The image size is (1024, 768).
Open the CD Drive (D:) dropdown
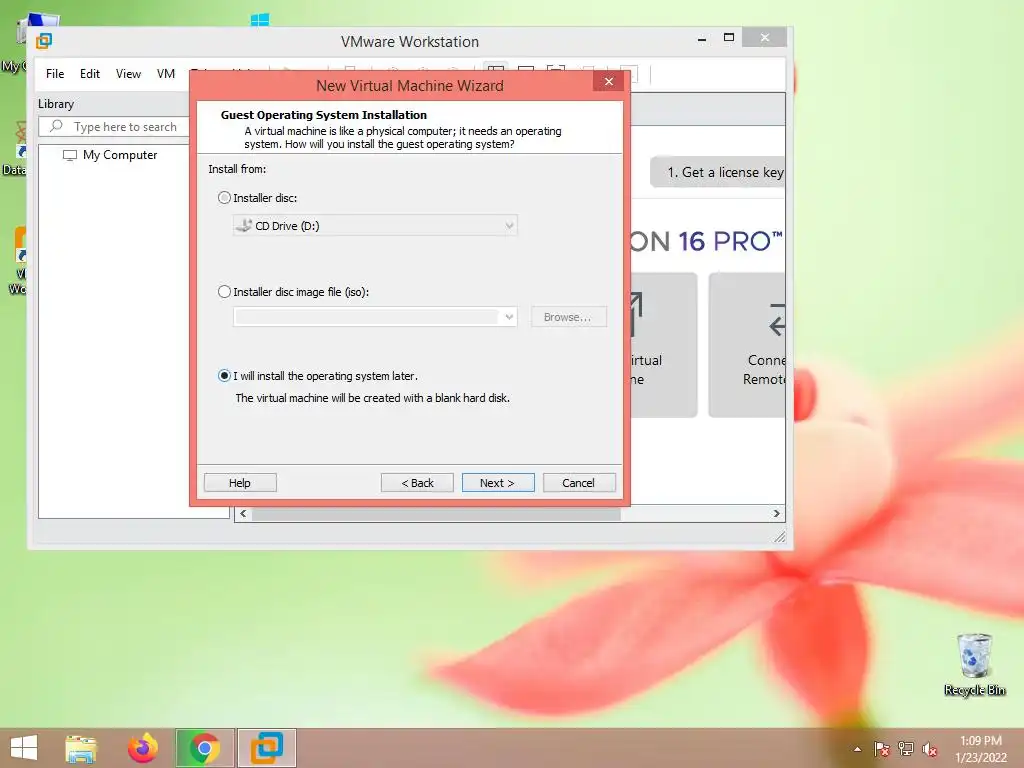[x=376, y=226]
